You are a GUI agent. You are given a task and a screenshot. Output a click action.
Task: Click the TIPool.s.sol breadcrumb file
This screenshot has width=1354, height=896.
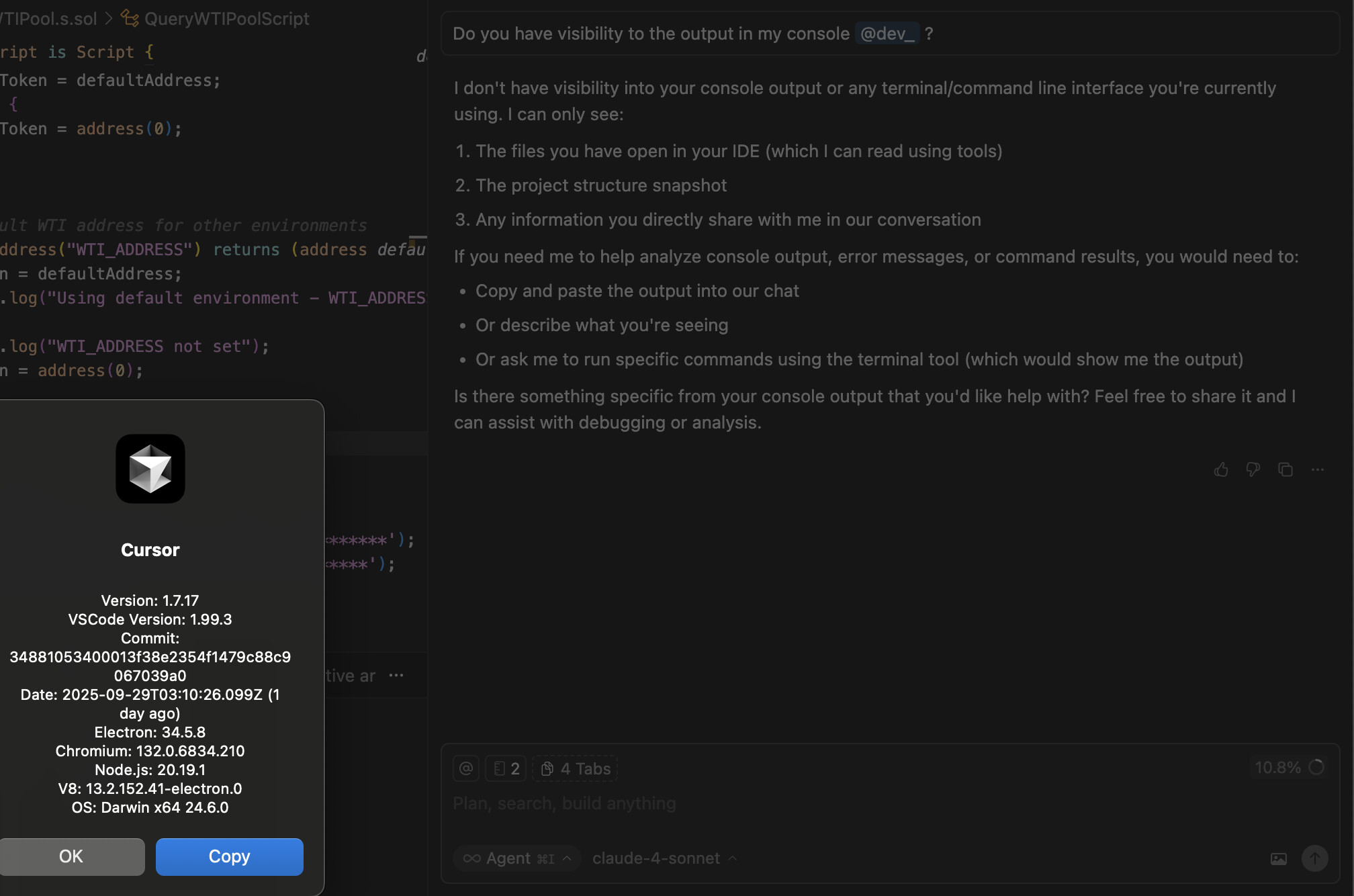(x=50, y=19)
